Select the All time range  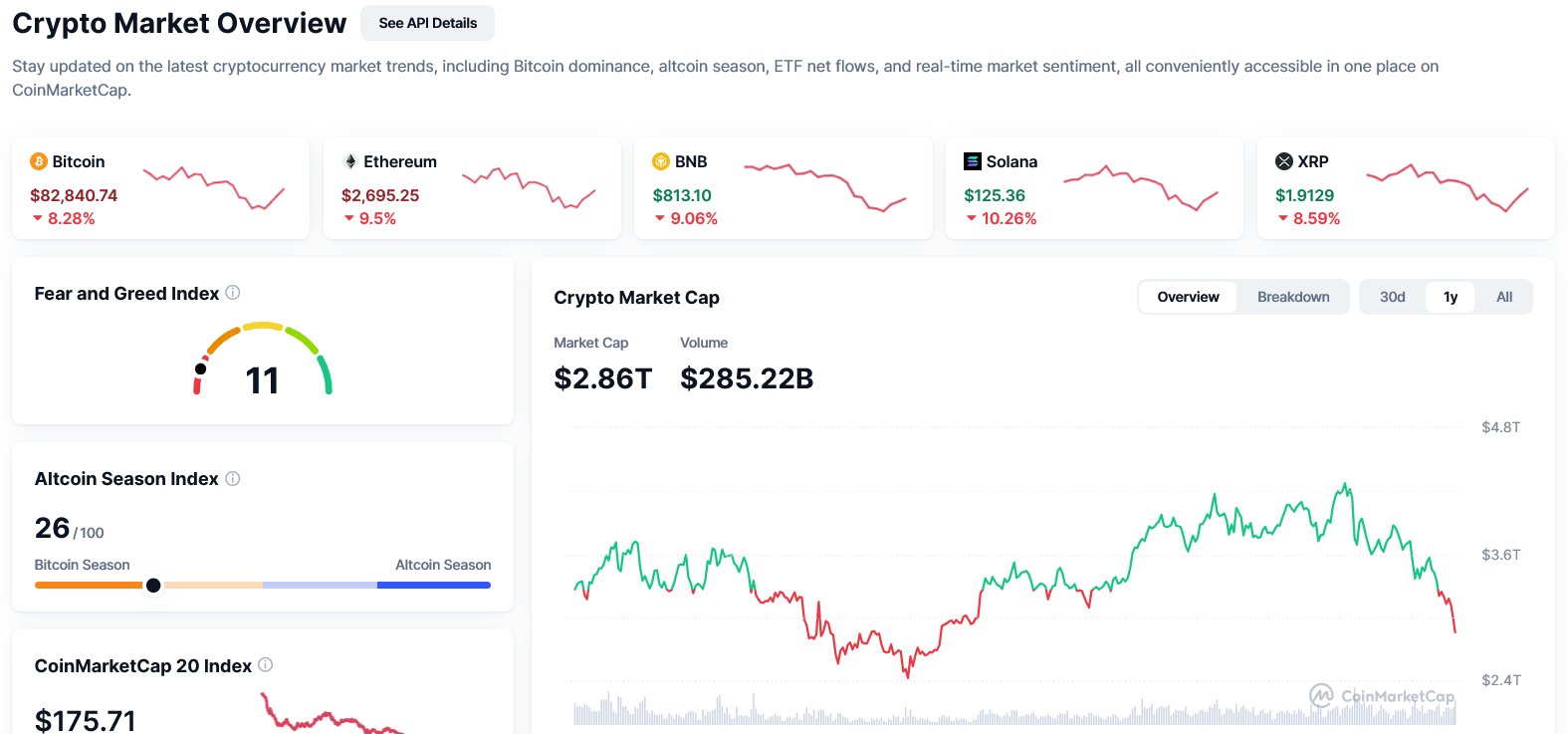click(1504, 297)
